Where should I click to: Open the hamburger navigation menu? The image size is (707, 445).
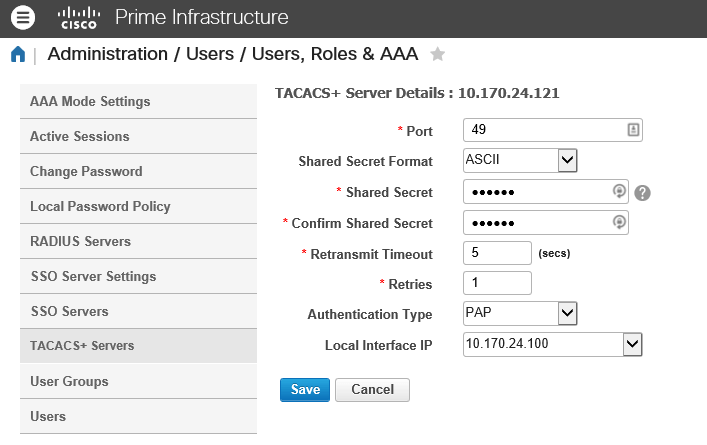coord(23,18)
